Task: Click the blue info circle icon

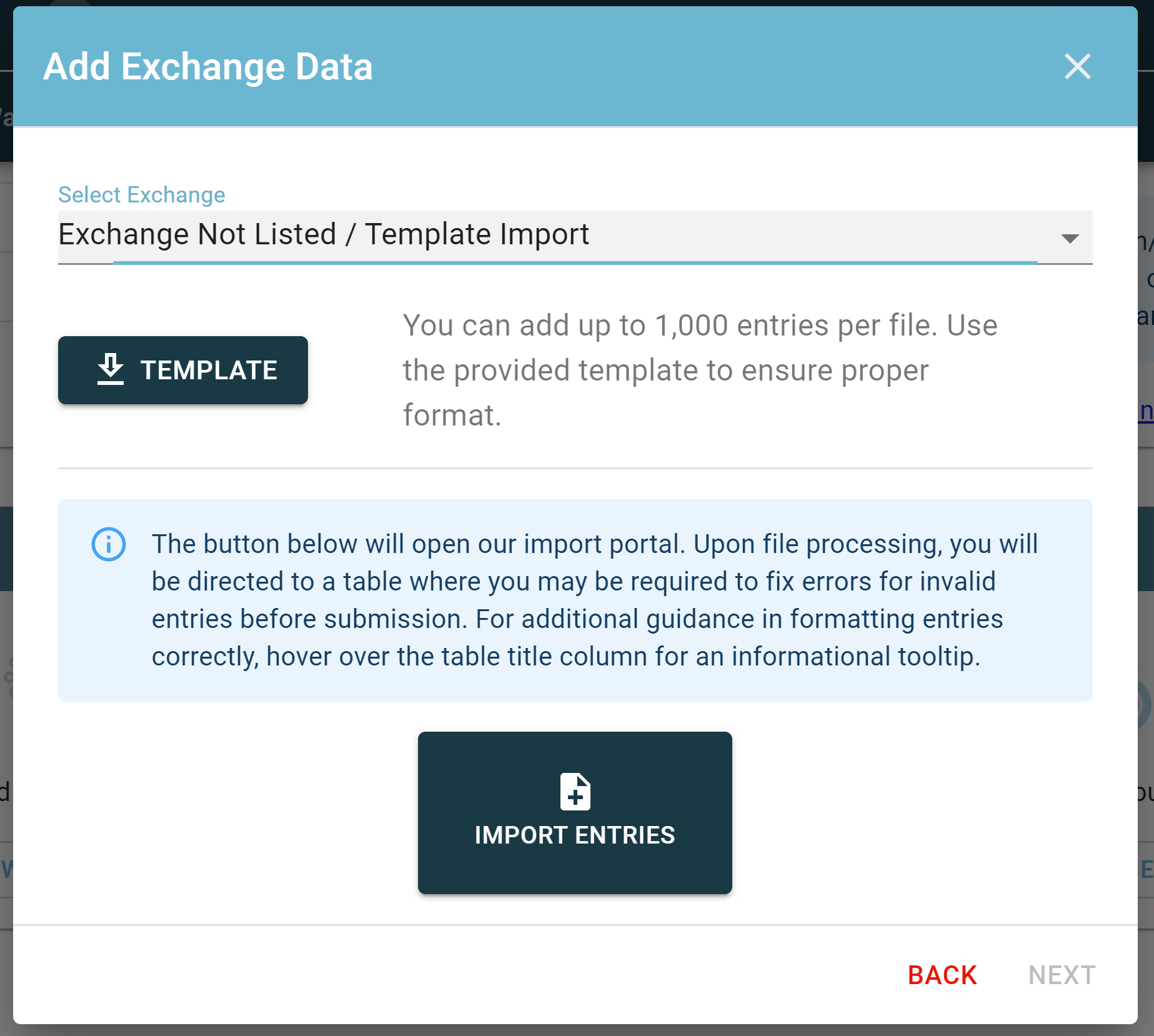Action: tap(109, 544)
